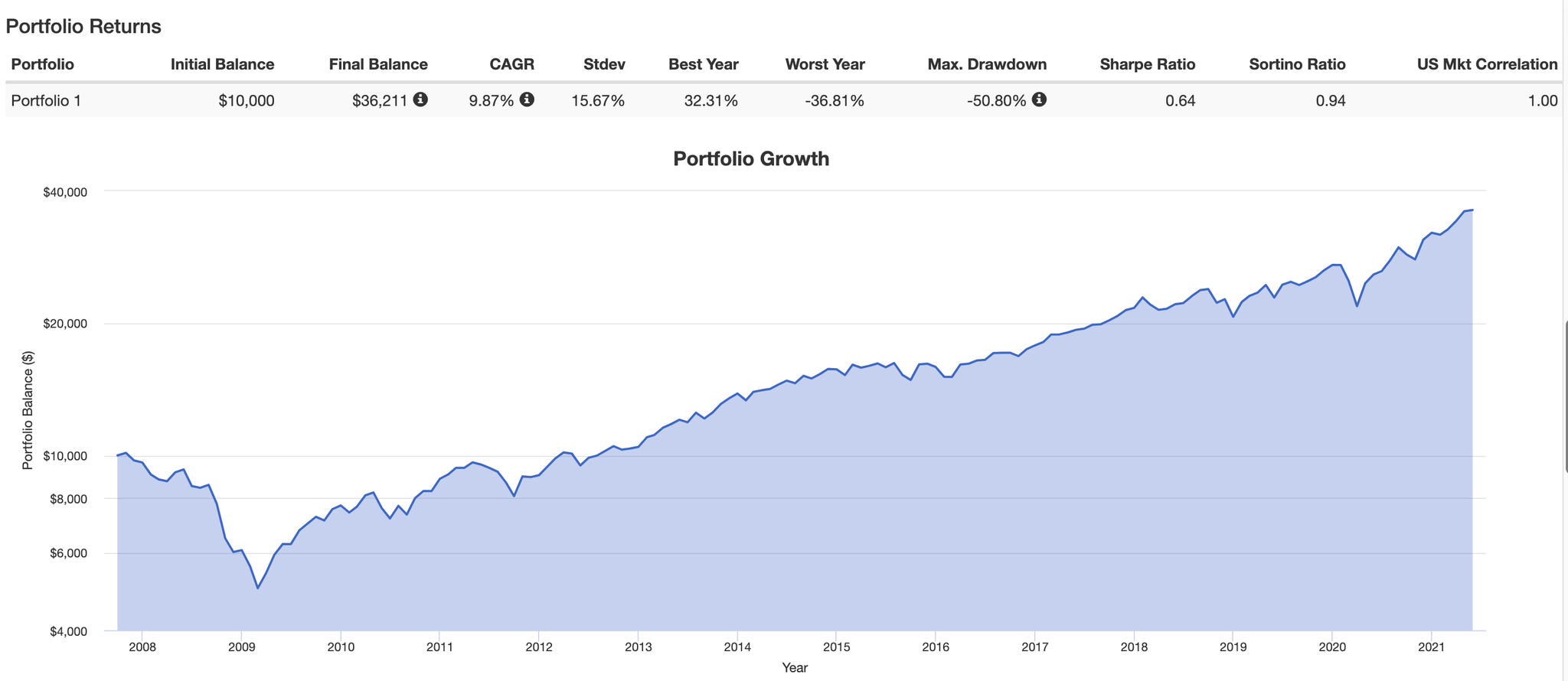
Task: Click the 2014 x-axis label
Action: click(737, 647)
